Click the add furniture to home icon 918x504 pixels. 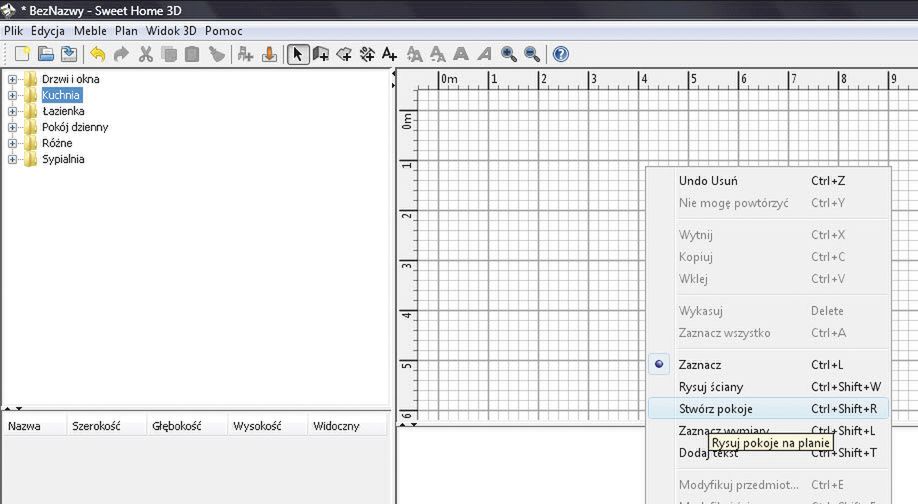pyautogui.click(x=245, y=54)
